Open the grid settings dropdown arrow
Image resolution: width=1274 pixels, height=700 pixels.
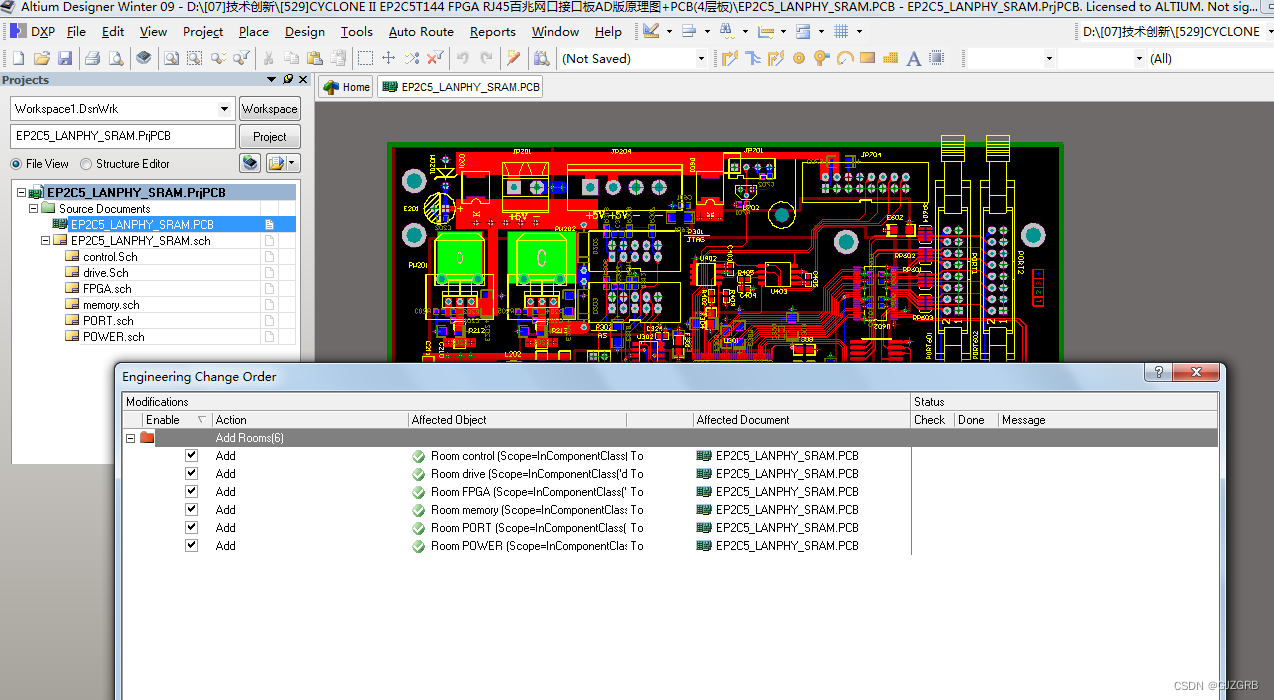[858, 31]
